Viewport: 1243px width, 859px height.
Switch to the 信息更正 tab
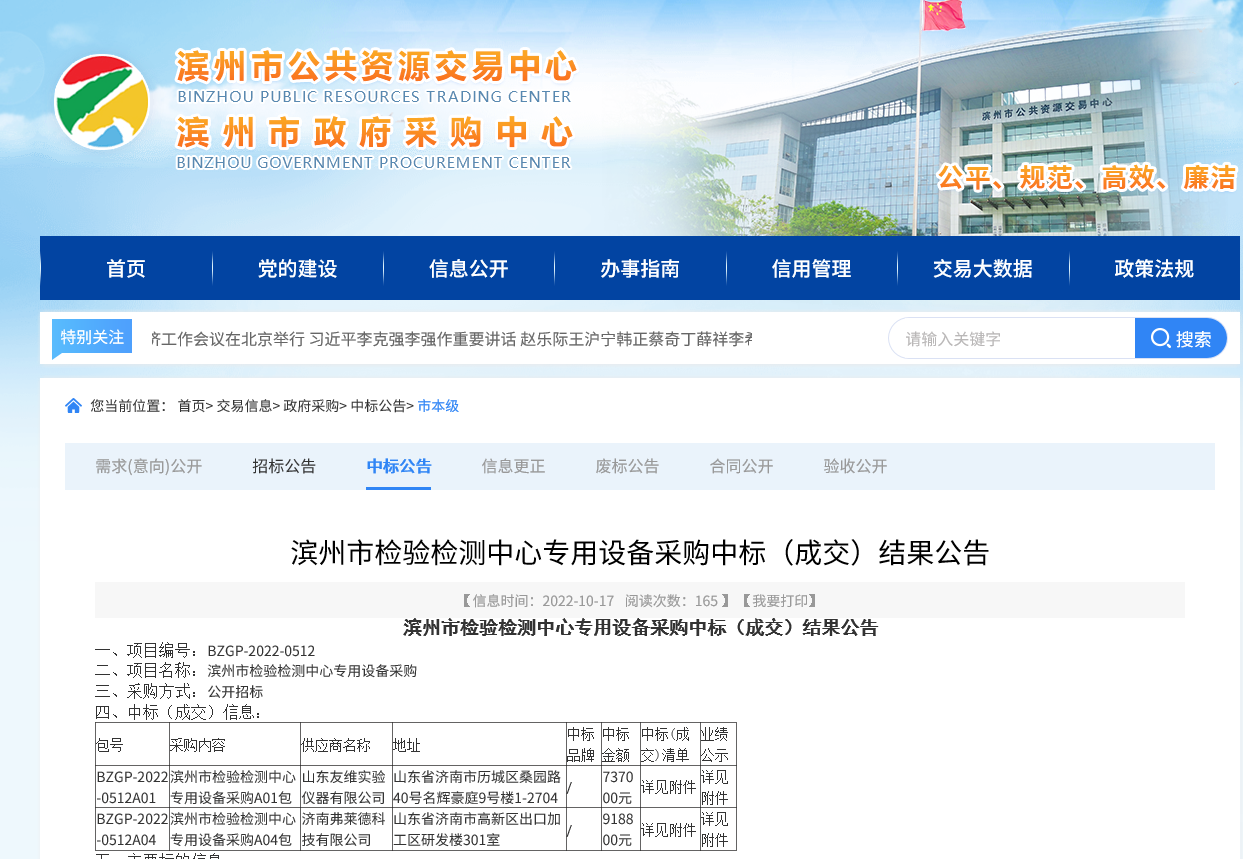point(513,466)
